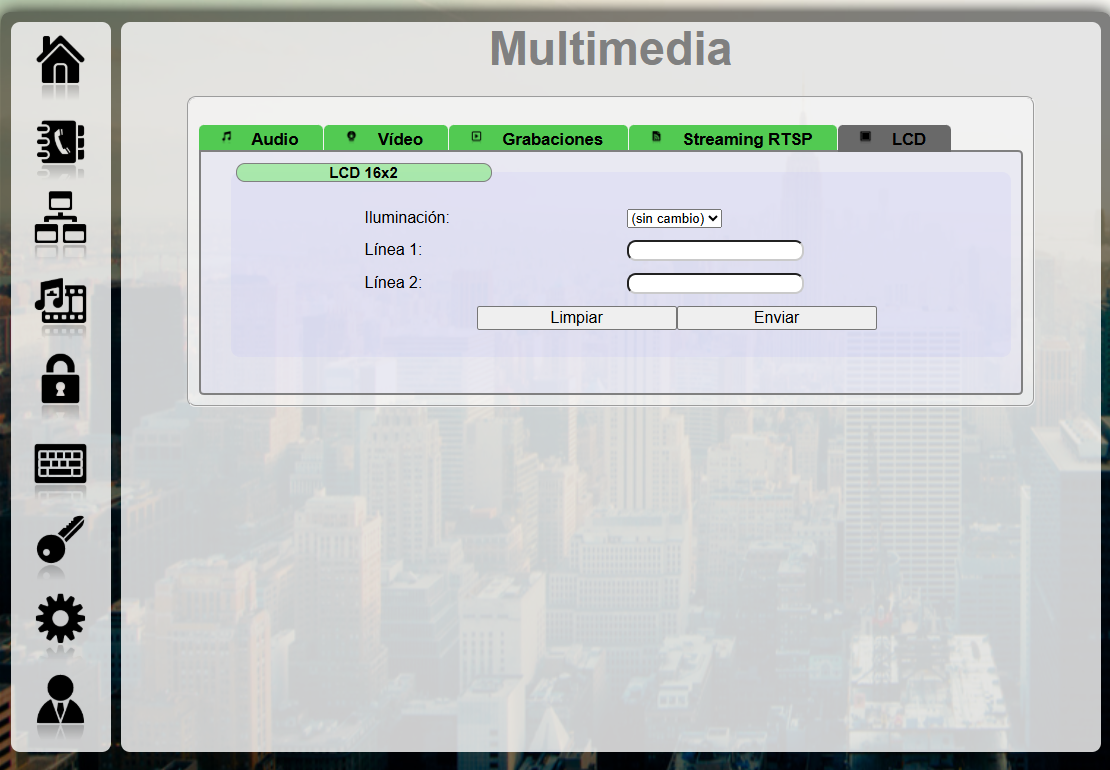
Task: Switch to the Streaming RTSP tab
Action: 733,139
